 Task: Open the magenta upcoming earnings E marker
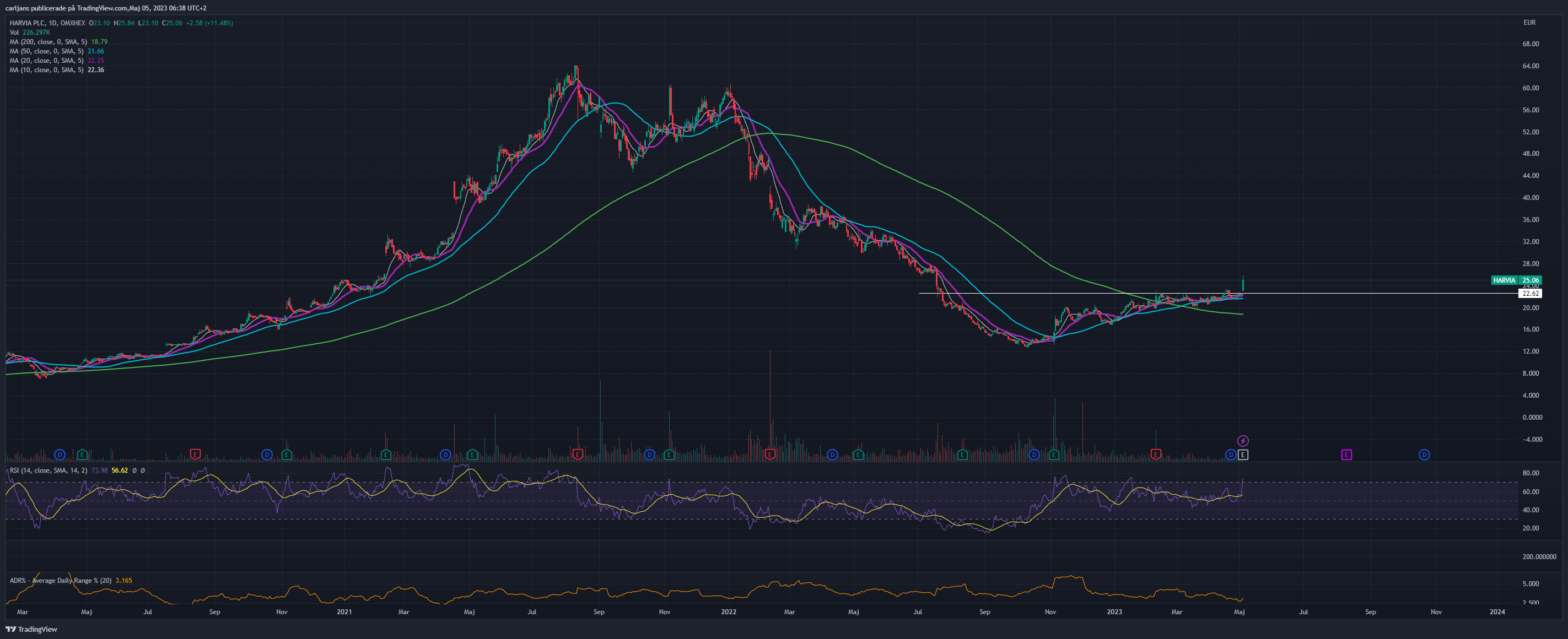(x=1346, y=454)
